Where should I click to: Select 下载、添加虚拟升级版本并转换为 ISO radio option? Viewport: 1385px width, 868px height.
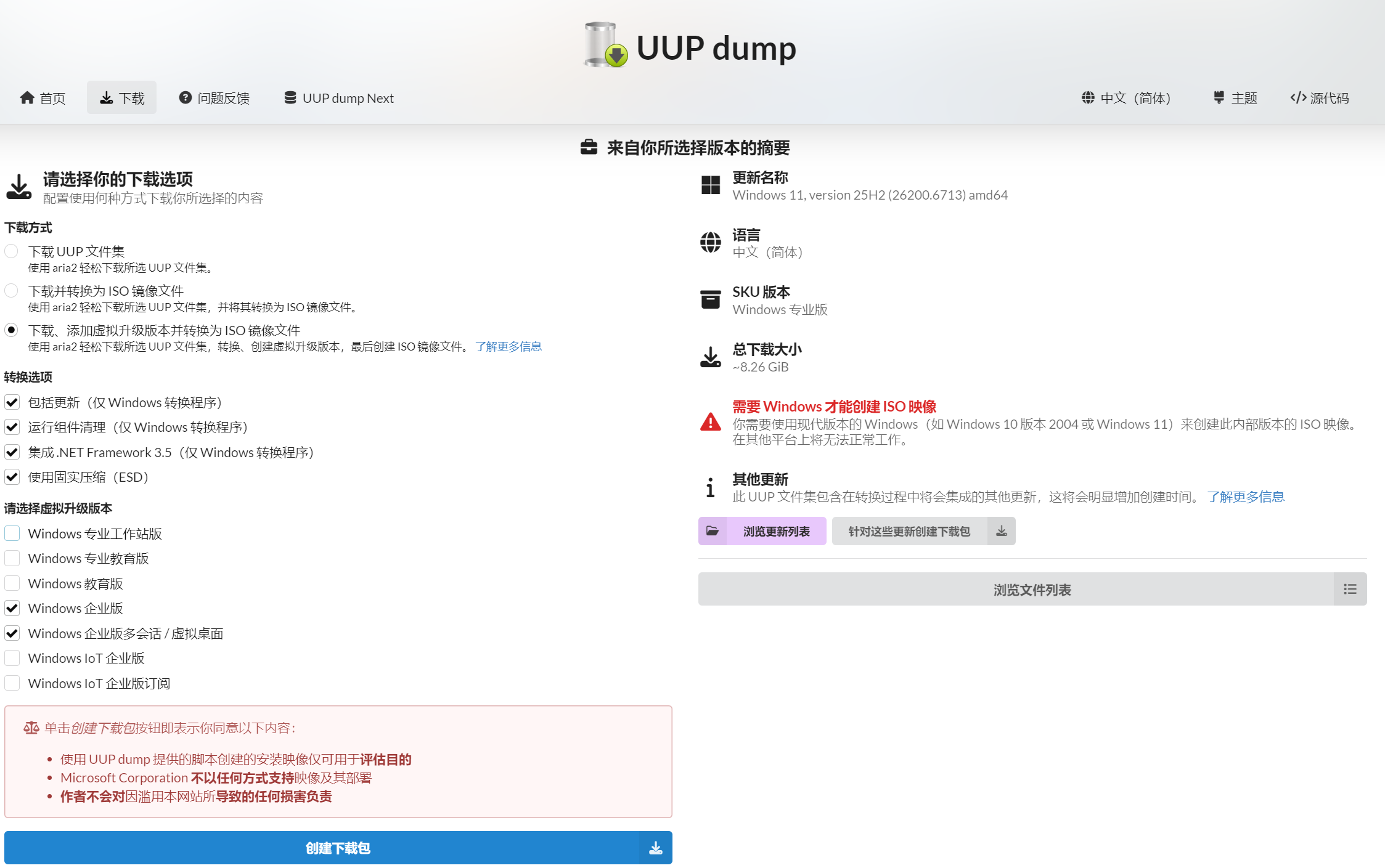[x=11, y=330]
